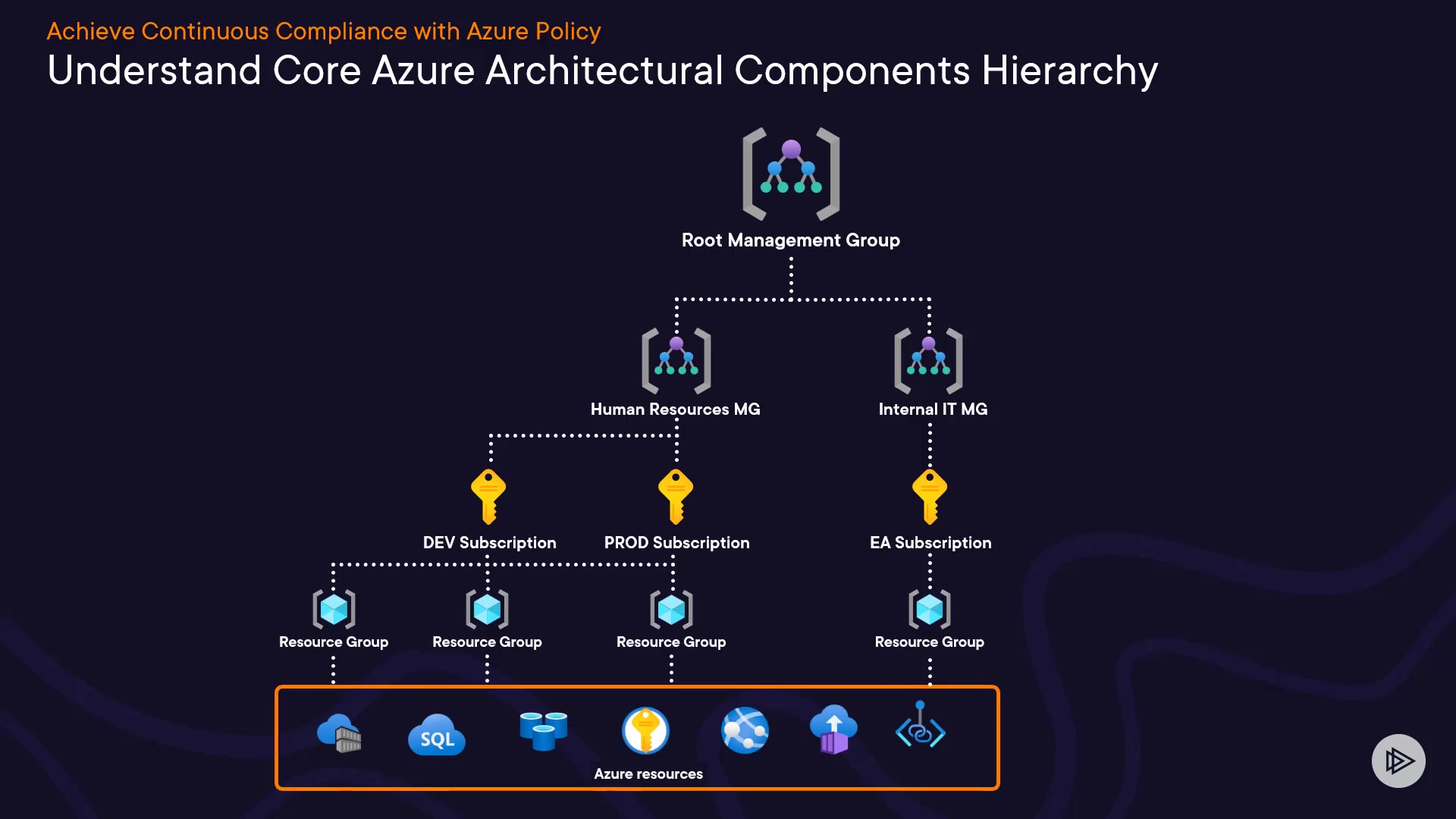Click the PROD Subscription key icon
The image size is (1456, 819).
pos(675,496)
